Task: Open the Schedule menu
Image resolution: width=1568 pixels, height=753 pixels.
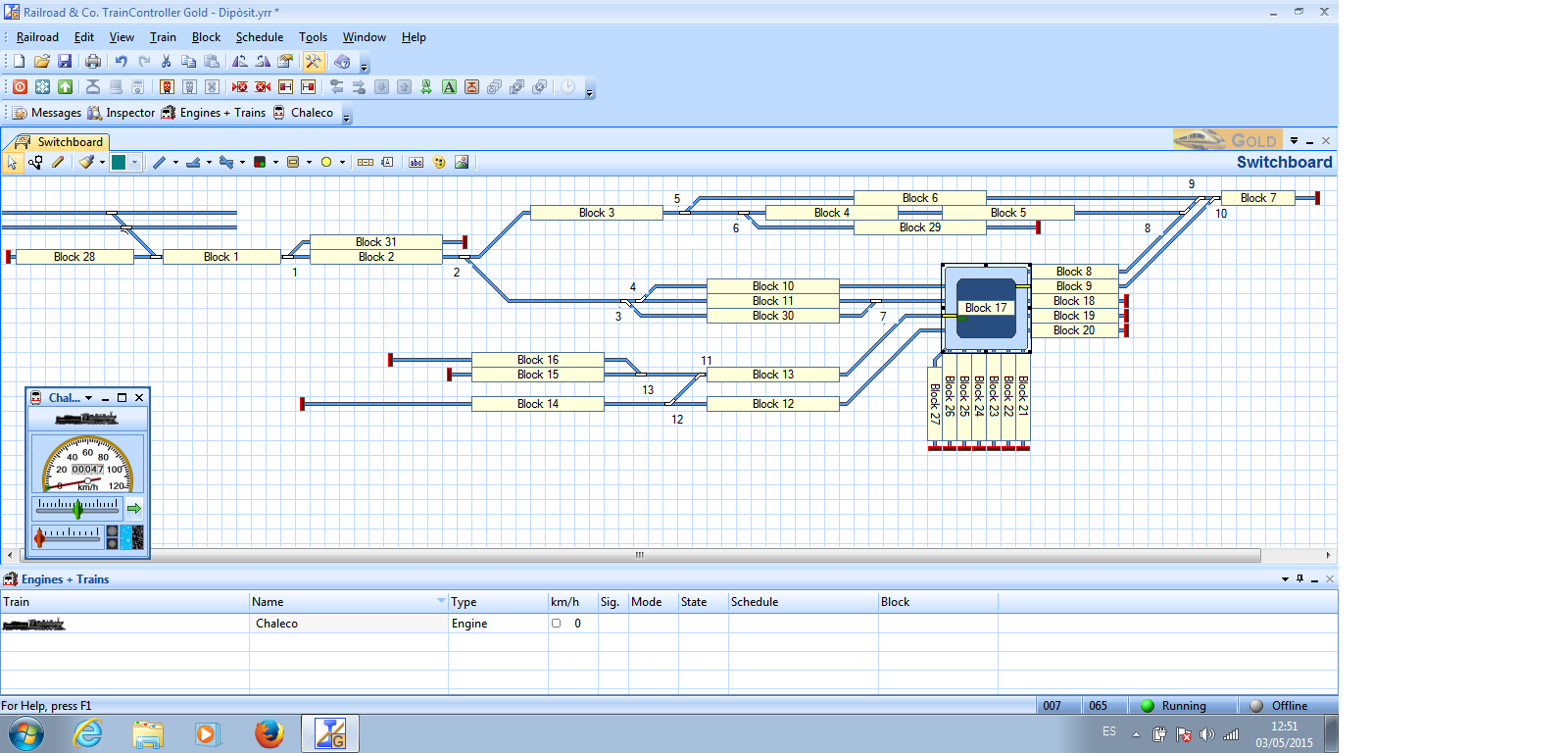Action: pos(259,37)
